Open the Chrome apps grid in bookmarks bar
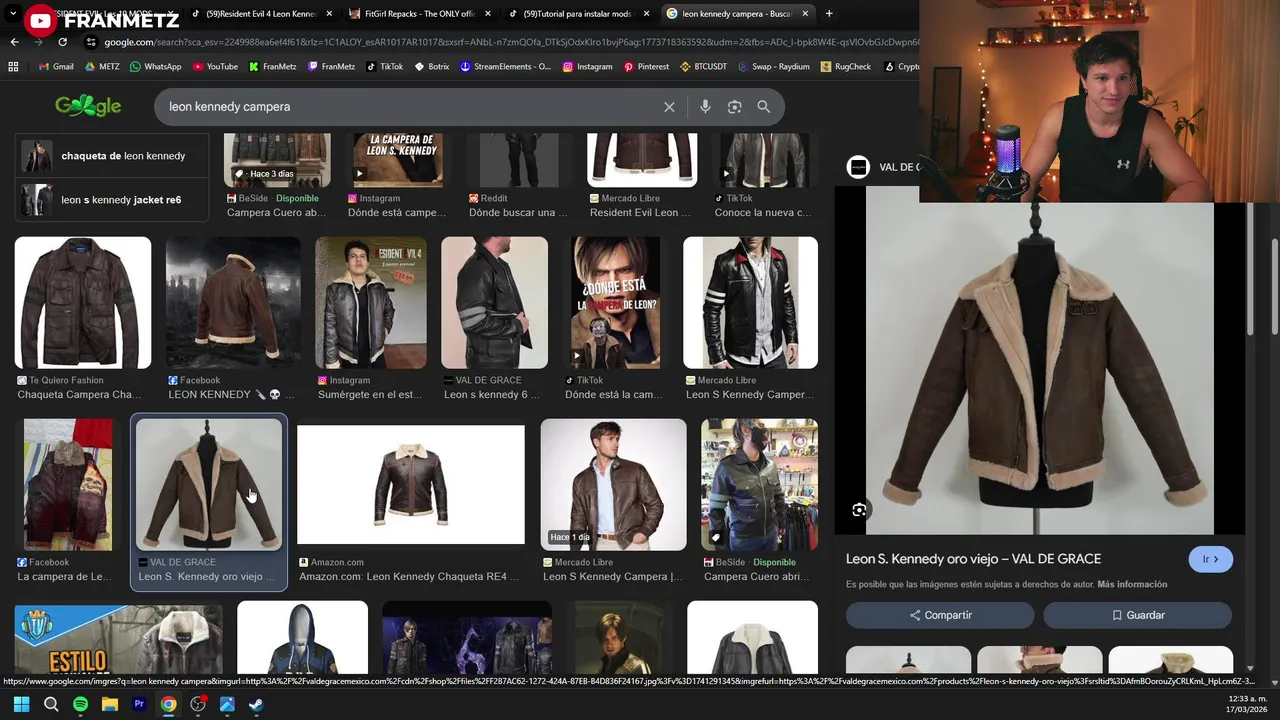 [13, 67]
